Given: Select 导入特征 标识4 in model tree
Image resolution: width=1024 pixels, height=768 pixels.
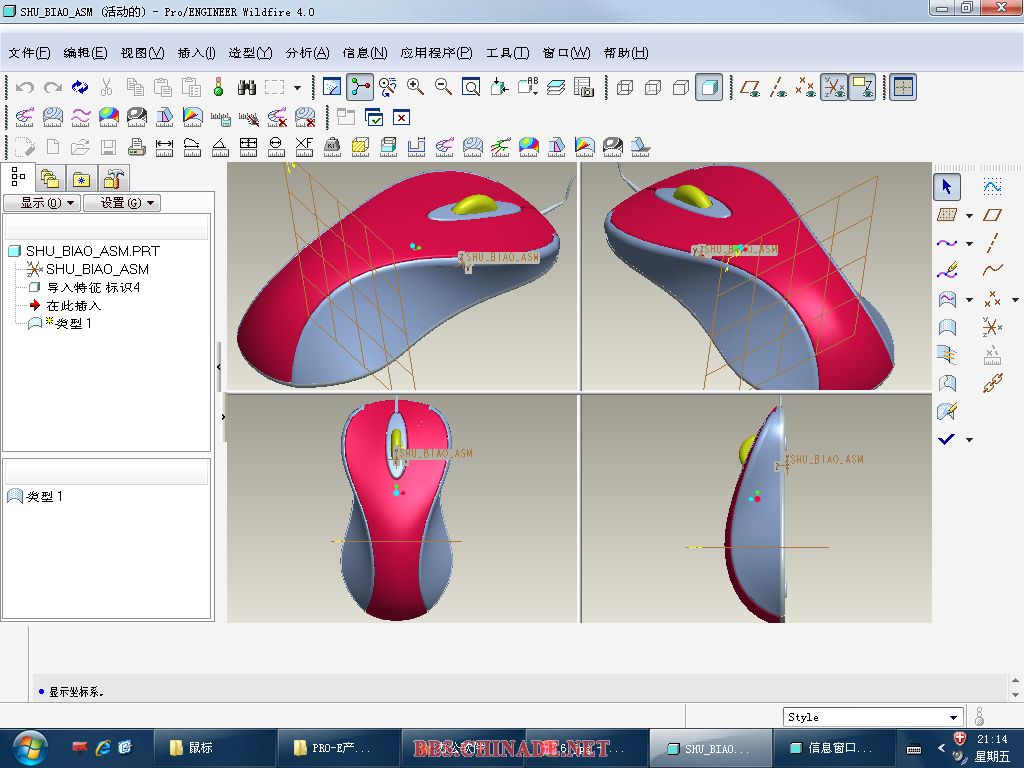Looking at the screenshot, I should [x=93, y=287].
